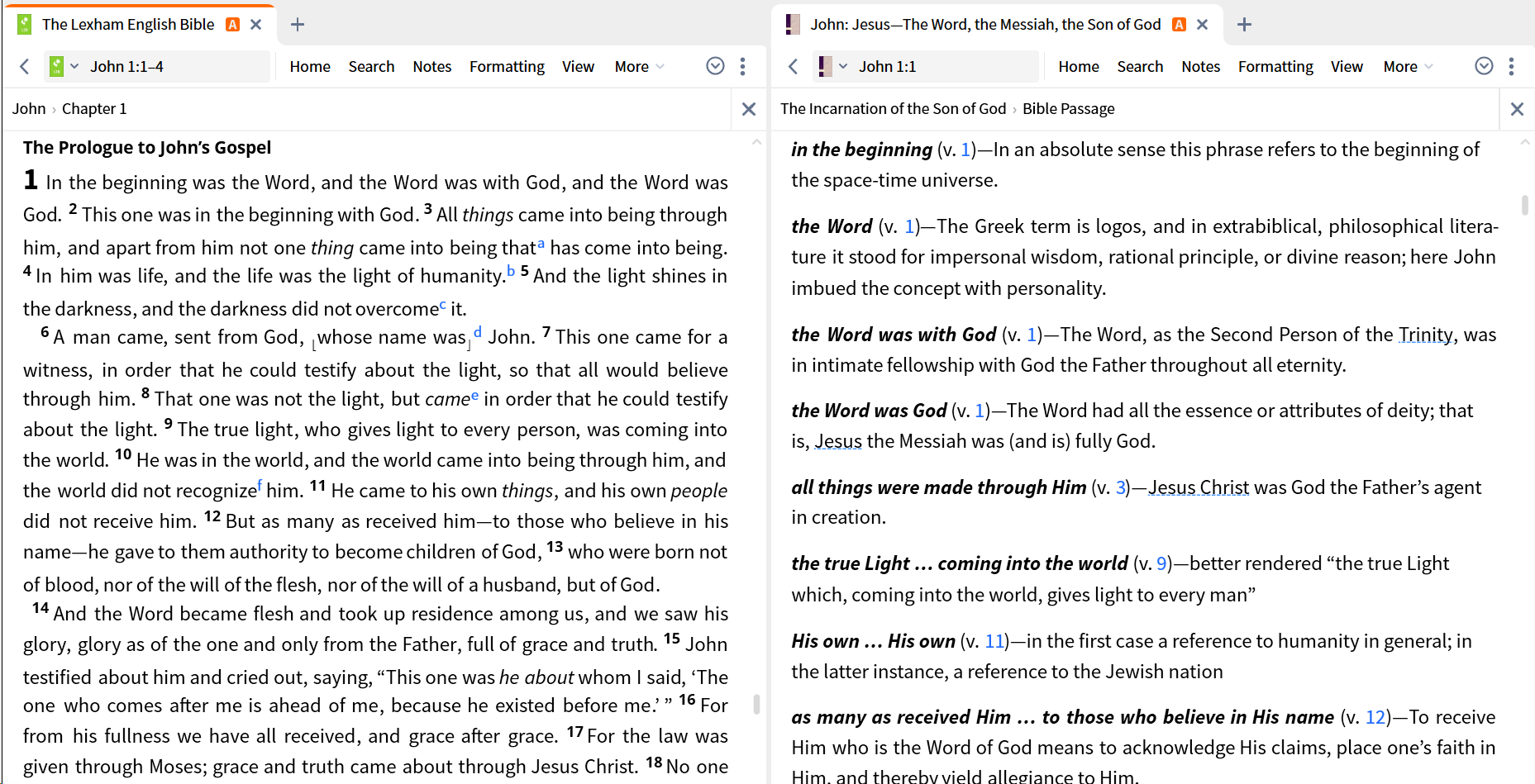Open the verse 12 link
The height and width of the screenshot is (784, 1535).
pyautogui.click(x=1375, y=717)
